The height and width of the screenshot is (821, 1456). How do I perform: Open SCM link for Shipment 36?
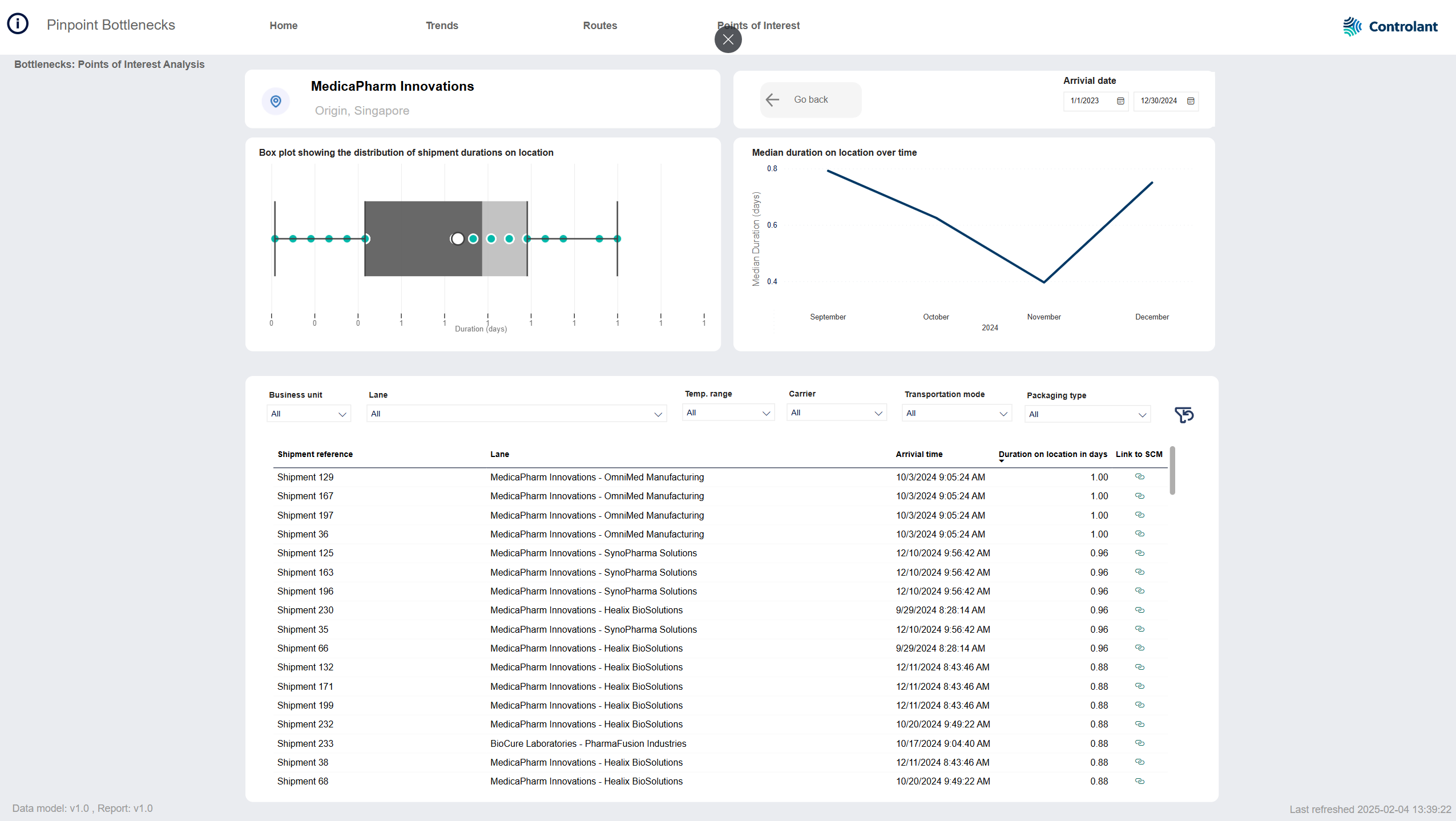[x=1139, y=533]
